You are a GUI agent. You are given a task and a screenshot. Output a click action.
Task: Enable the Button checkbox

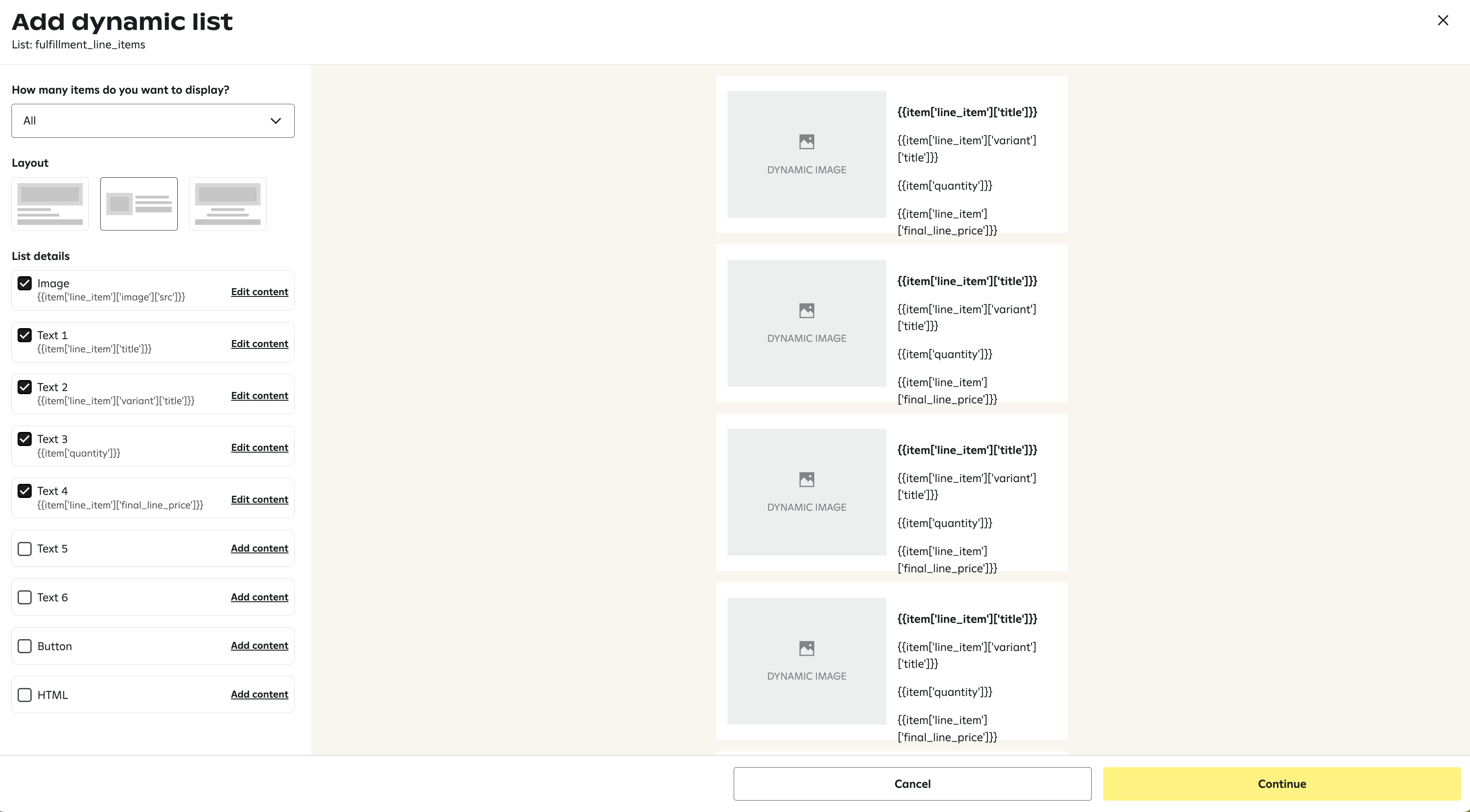[25, 646]
